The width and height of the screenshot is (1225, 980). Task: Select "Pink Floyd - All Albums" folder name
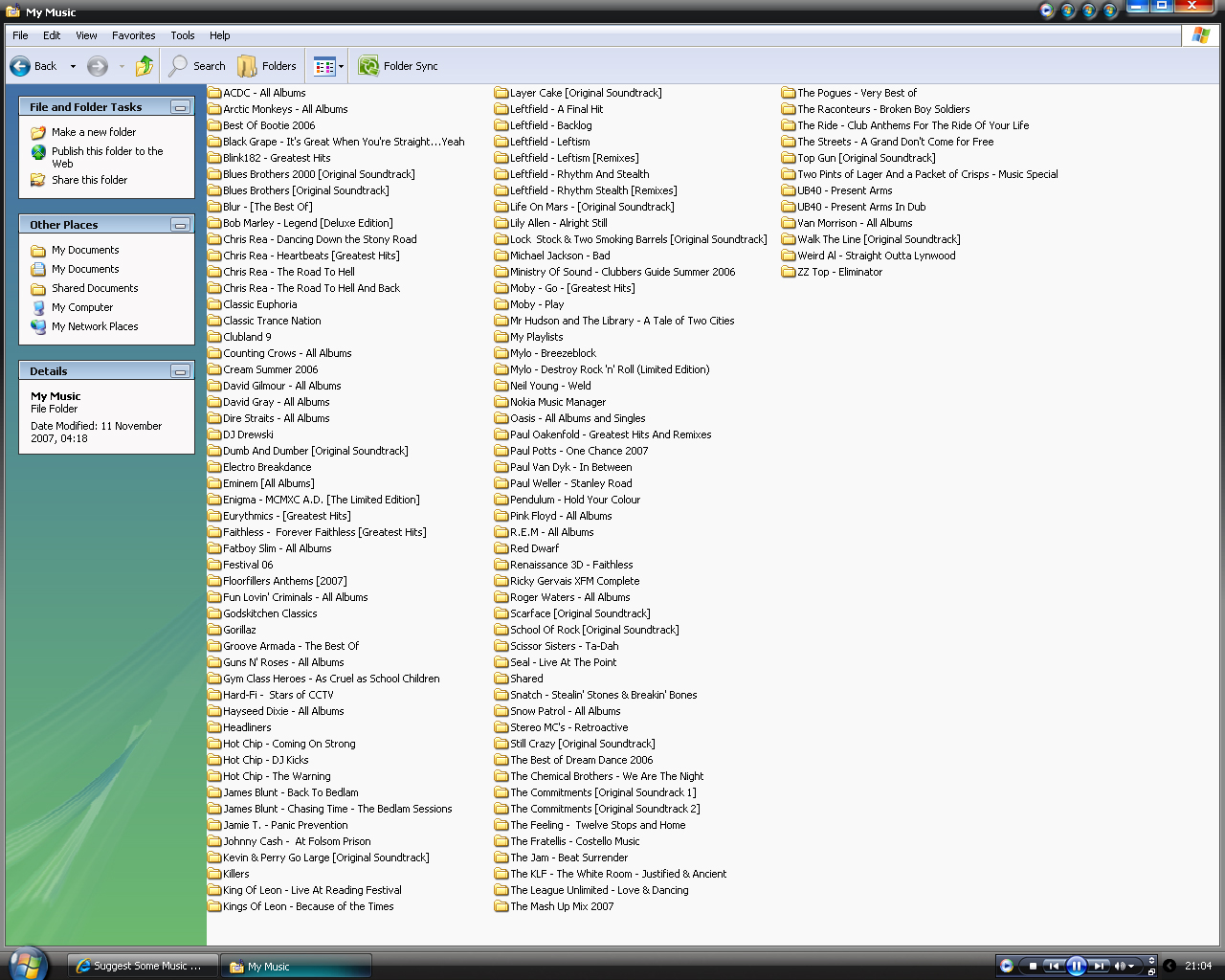click(x=561, y=516)
